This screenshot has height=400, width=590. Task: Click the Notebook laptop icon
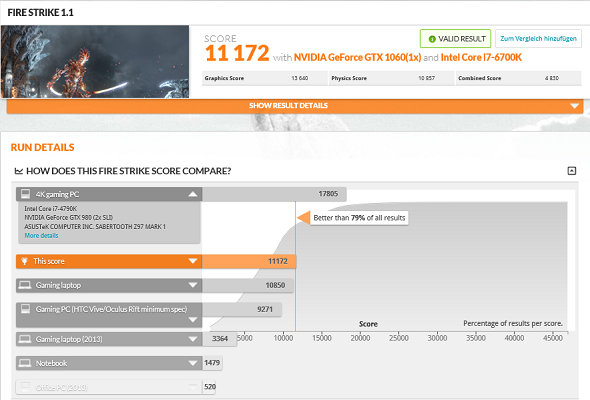(25, 363)
